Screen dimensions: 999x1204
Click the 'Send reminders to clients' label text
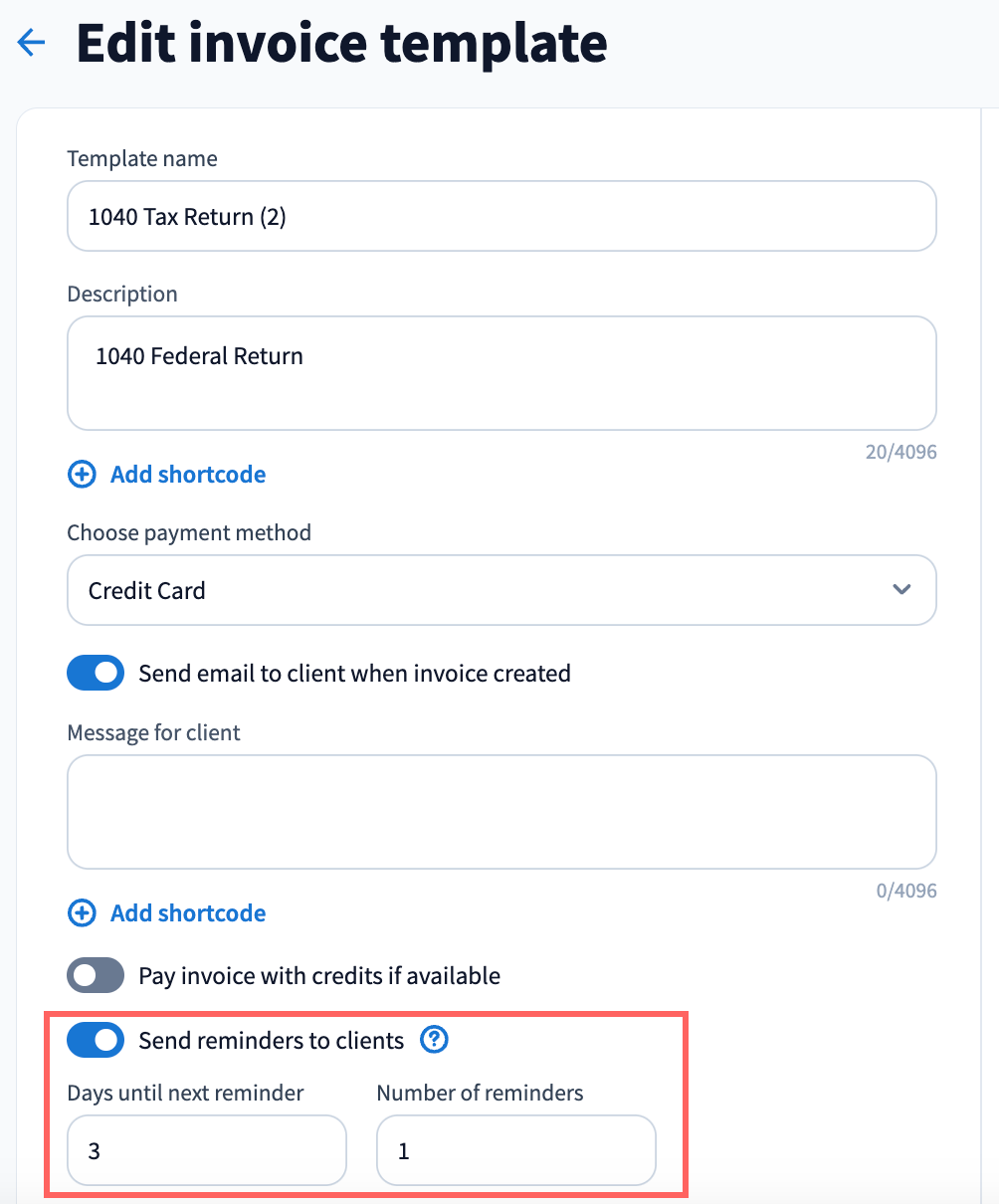coord(272,1041)
